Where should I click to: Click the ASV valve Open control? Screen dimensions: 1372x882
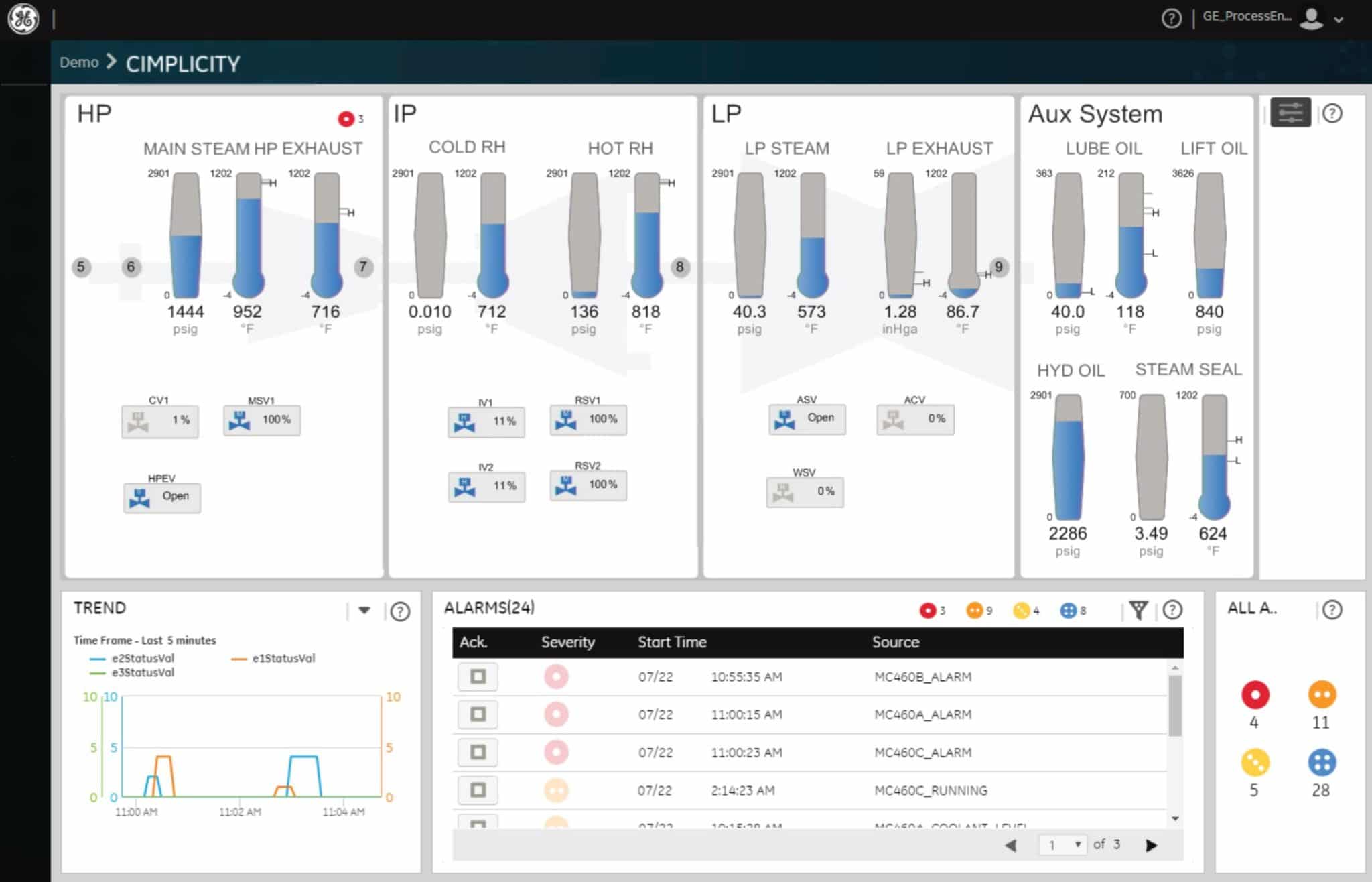[x=807, y=420]
